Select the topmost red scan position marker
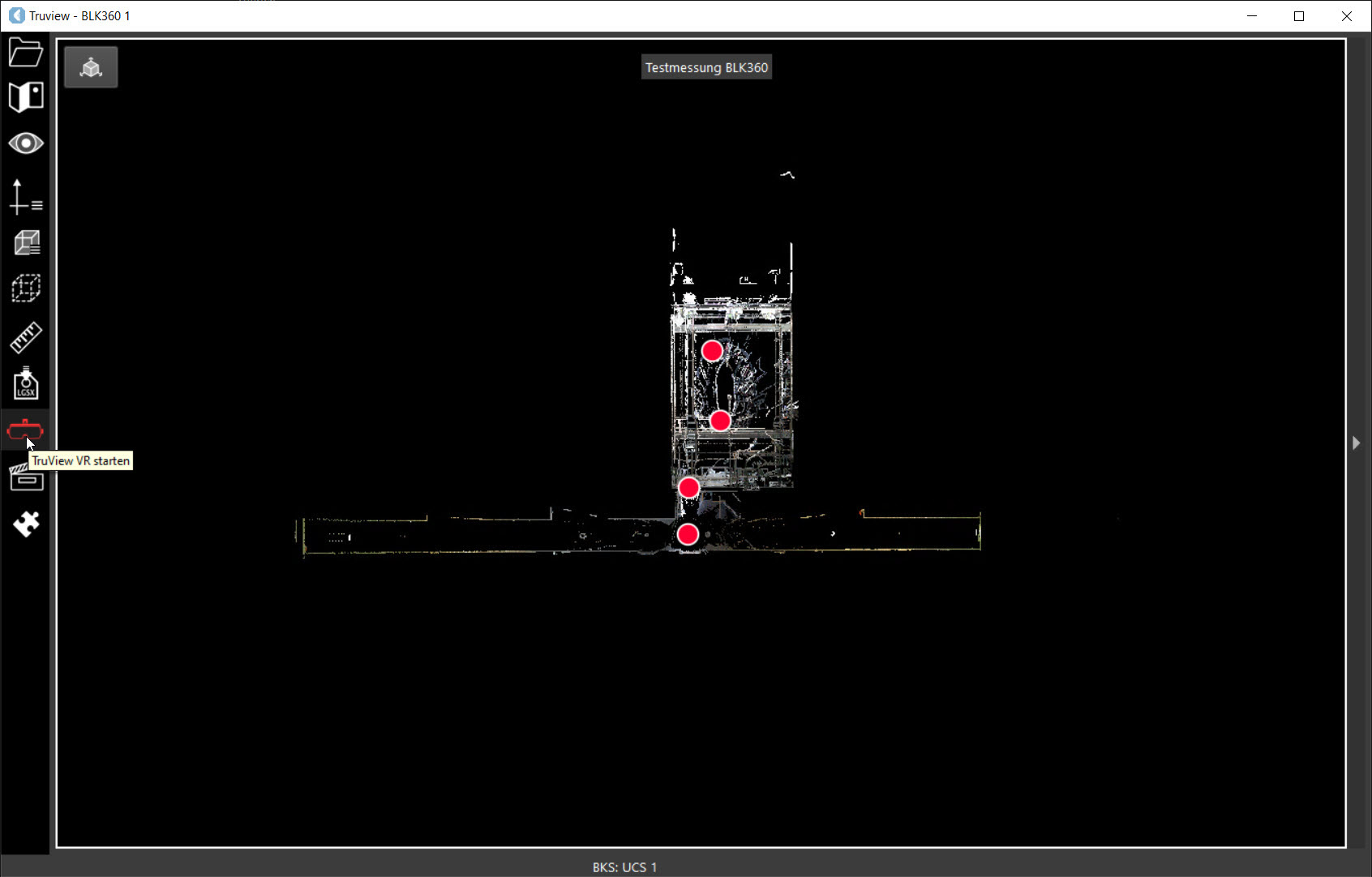 point(712,351)
